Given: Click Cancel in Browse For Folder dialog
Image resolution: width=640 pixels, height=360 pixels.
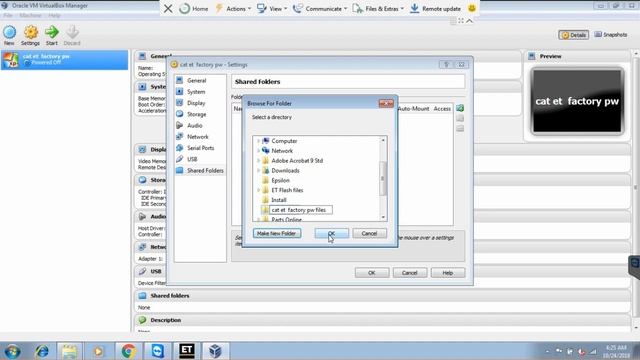Looking at the screenshot, I should coord(369,233).
